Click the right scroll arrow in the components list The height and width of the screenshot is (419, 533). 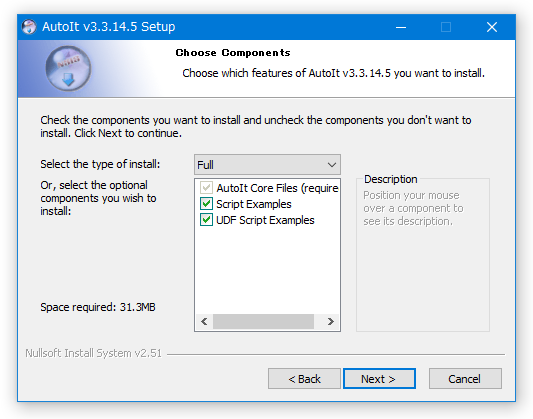pos(330,321)
